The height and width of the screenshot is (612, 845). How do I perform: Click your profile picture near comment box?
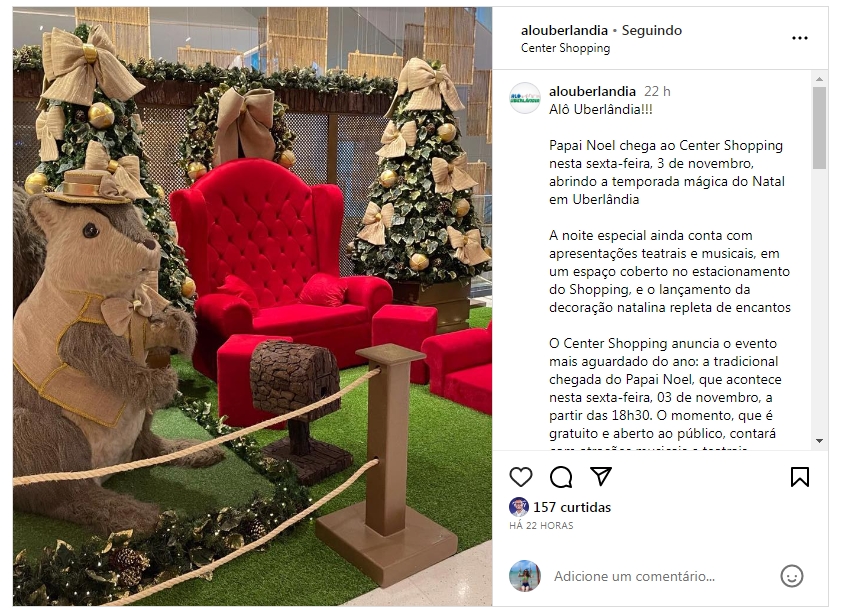(x=524, y=576)
